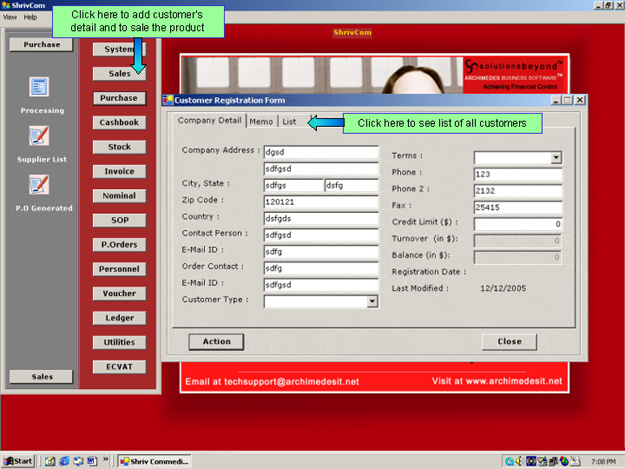
Task: Select the Shriv Commedi taskbar item
Action: pyautogui.click(x=153, y=461)
